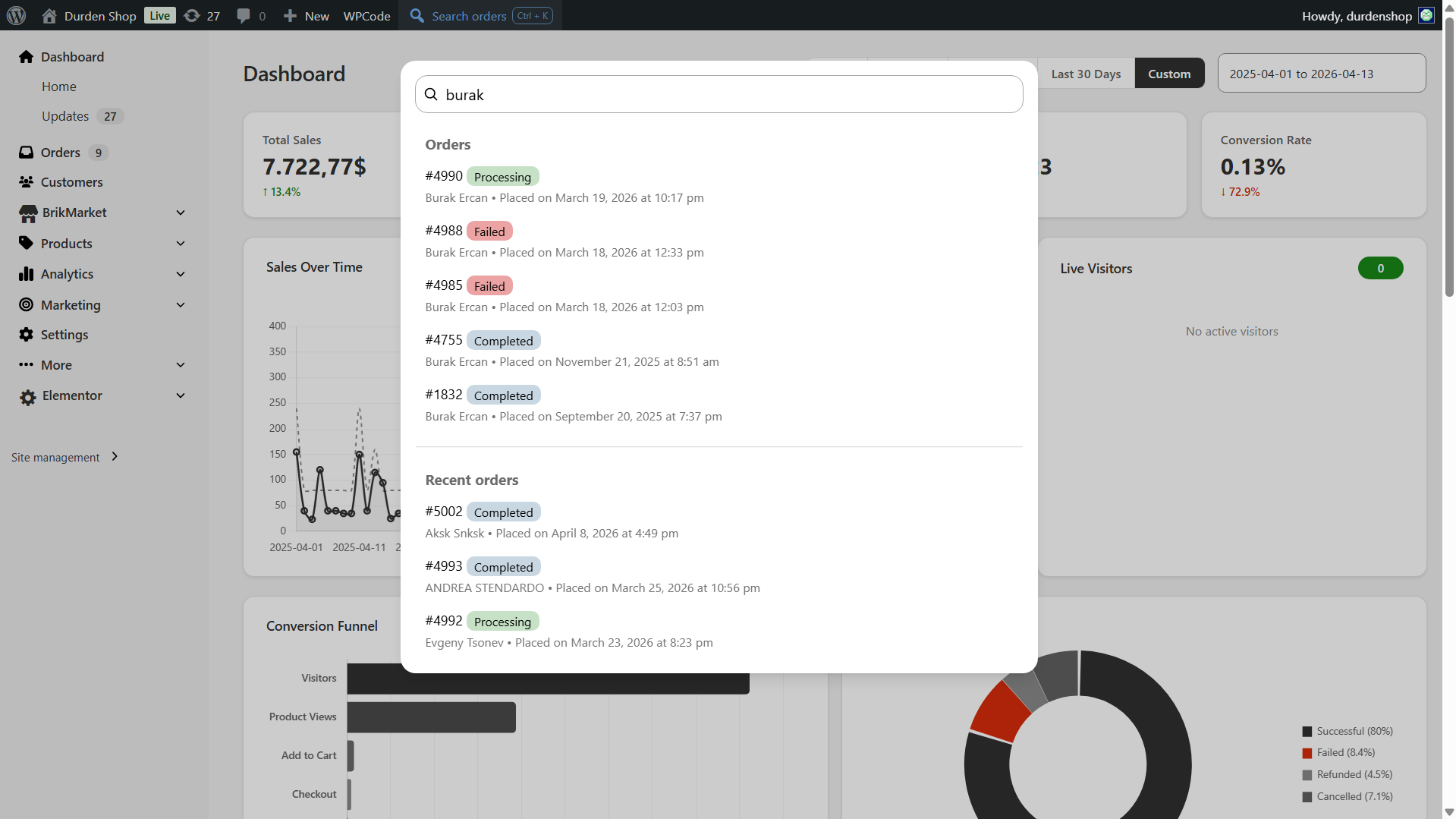Open WPCode in the admin bar
1456x819 pixels.
[x=367, y=16]
